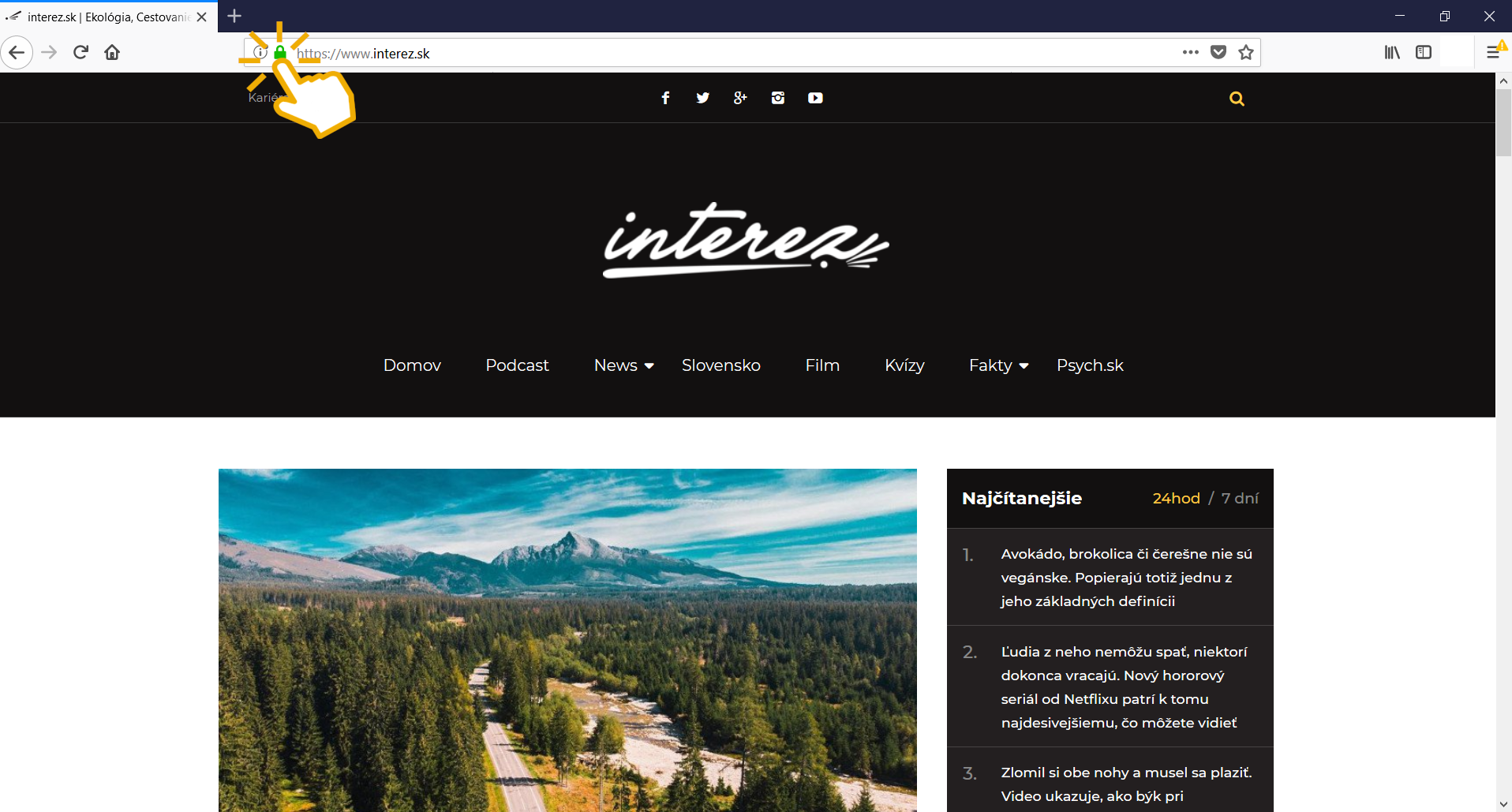Screen dimensions: 1512x812
Task: Click the page vertical scrollbar thumb
Action: click(x=1503, y=123)
